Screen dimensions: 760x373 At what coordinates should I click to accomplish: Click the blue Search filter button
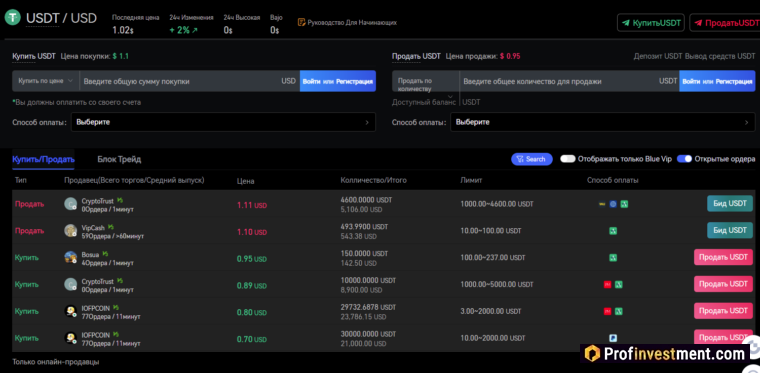click(532, 159)
